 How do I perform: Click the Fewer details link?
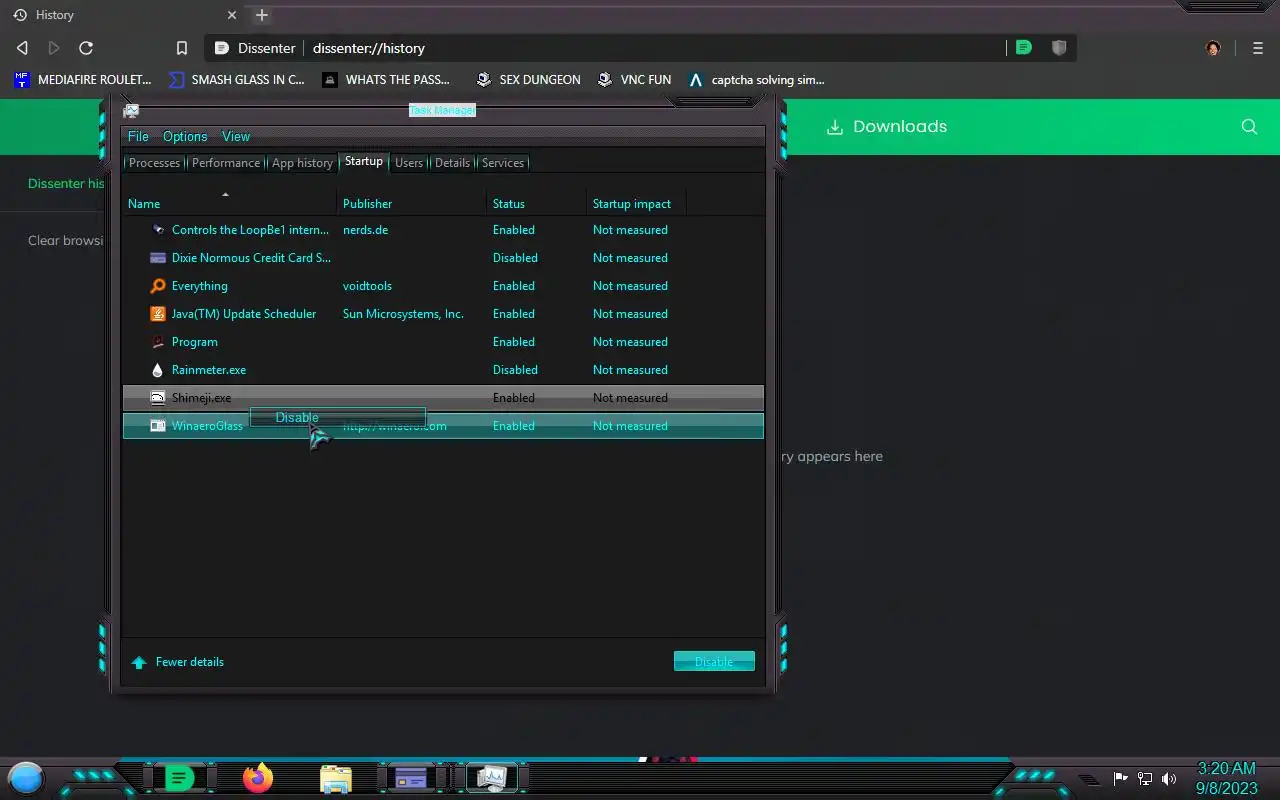tap(190, 662)
